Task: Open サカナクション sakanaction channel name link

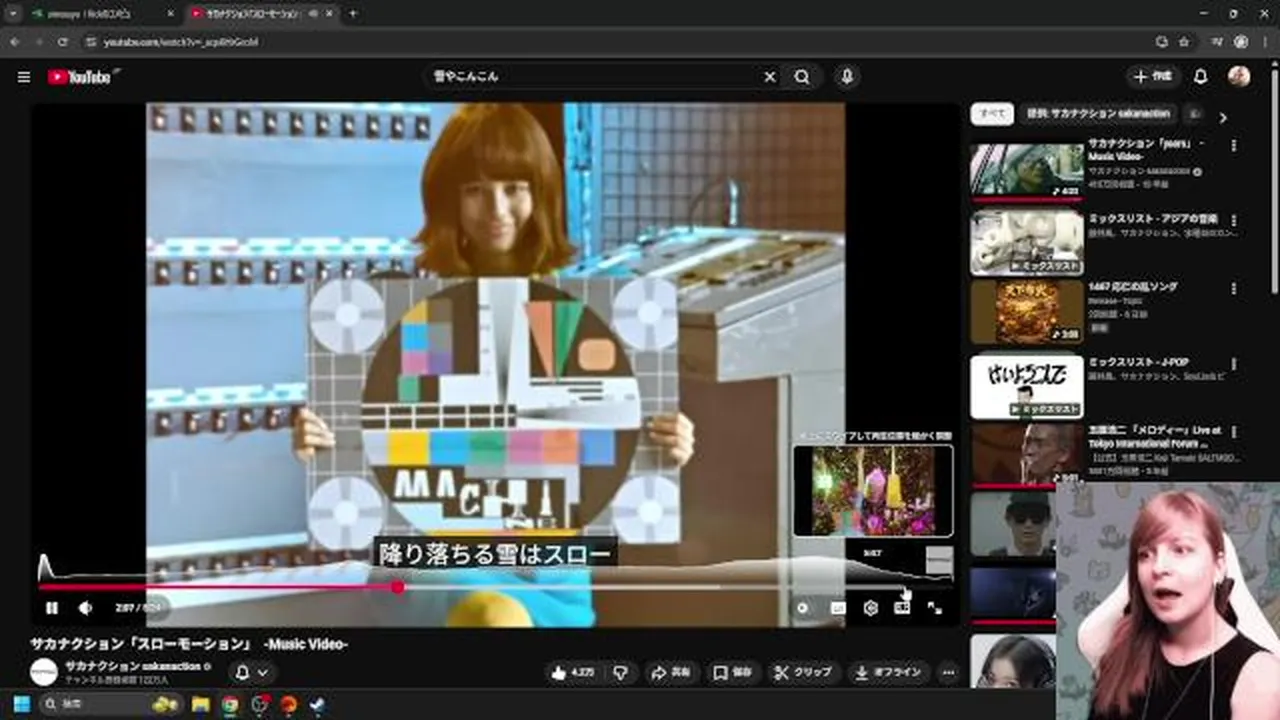Action: [133, 666]
